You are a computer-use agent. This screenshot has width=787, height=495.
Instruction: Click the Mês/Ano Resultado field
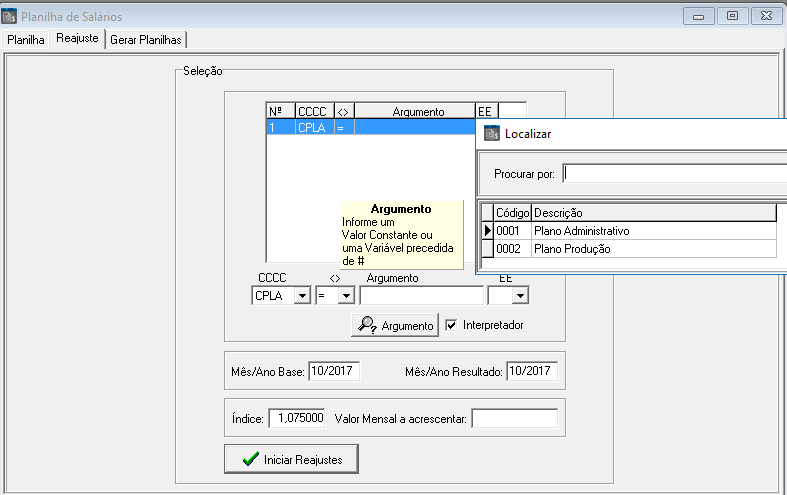pyautogui.click(x=531, y=371)
